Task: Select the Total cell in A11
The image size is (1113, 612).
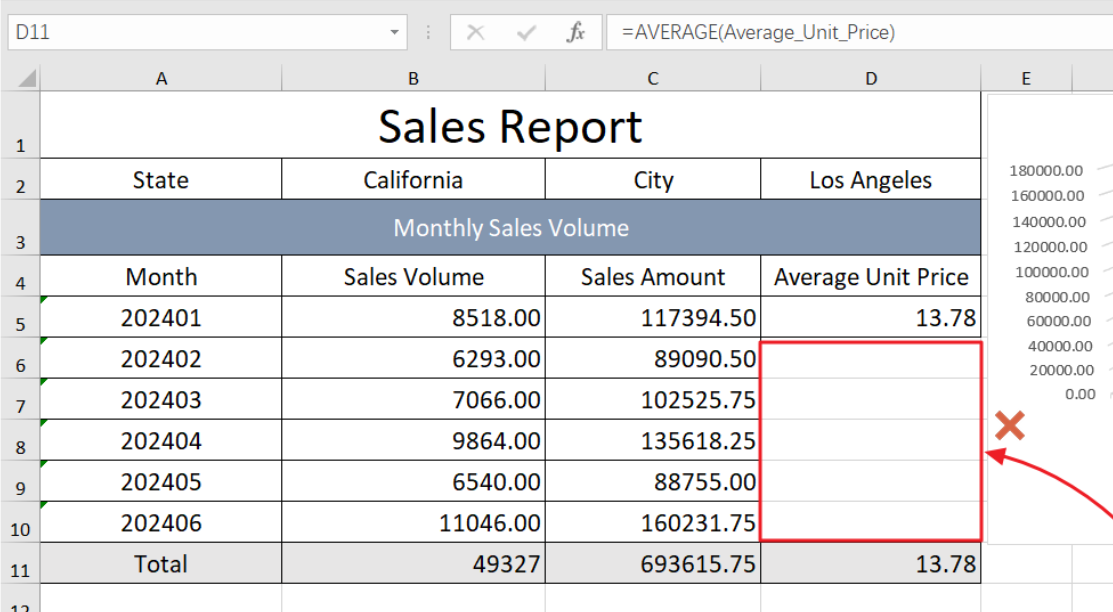Action: coord(160,563)
